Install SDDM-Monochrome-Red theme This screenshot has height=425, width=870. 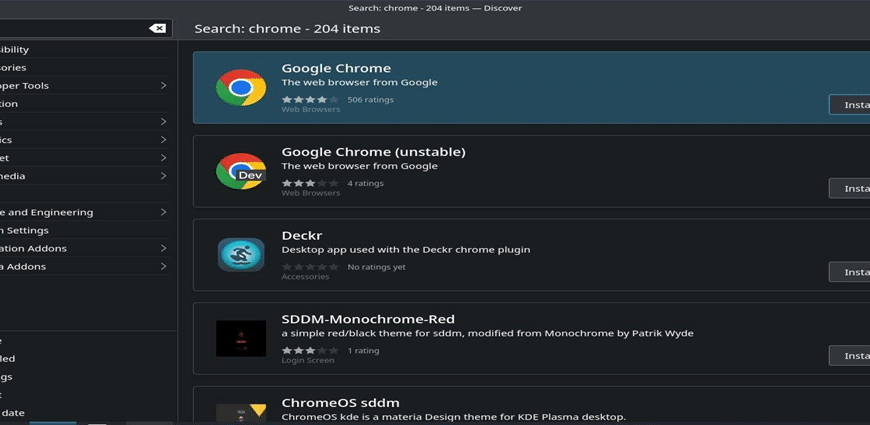[849, 356]
